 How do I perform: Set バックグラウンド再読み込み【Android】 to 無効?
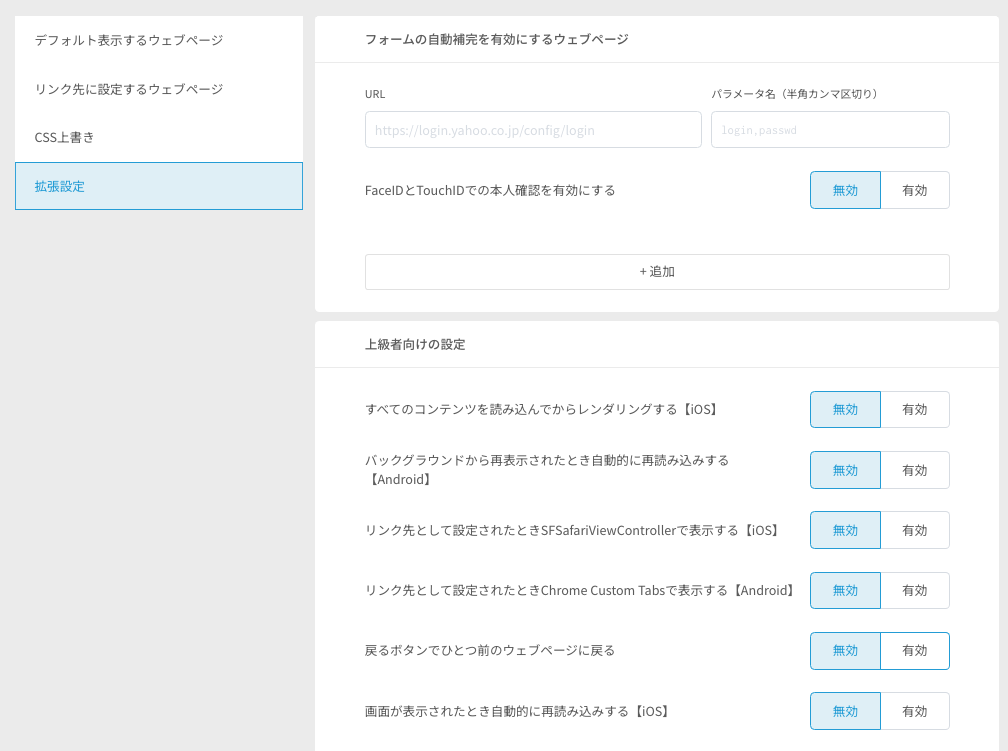845,470
